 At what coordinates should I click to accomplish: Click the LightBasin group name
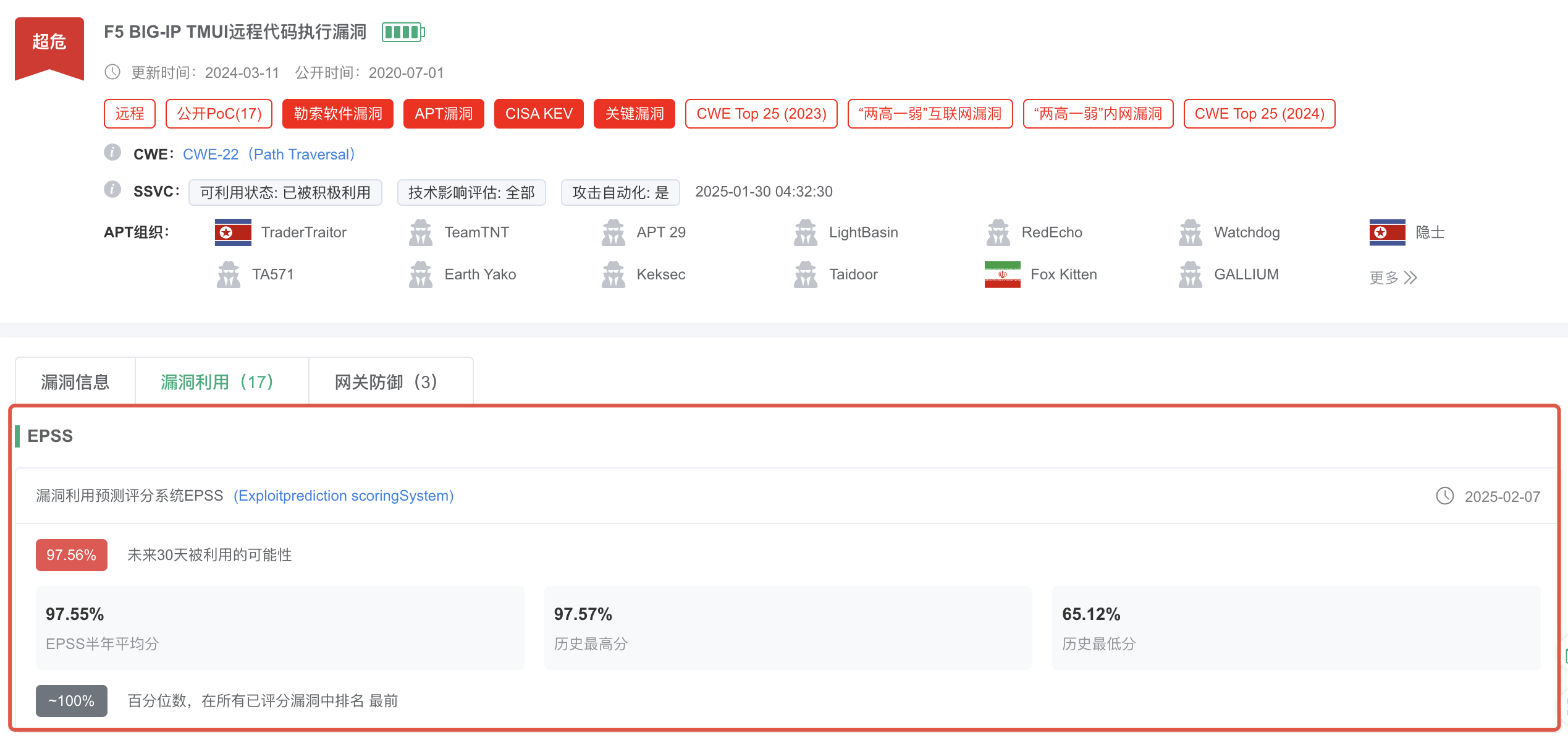pyautogui.click(x=864, y=232)
